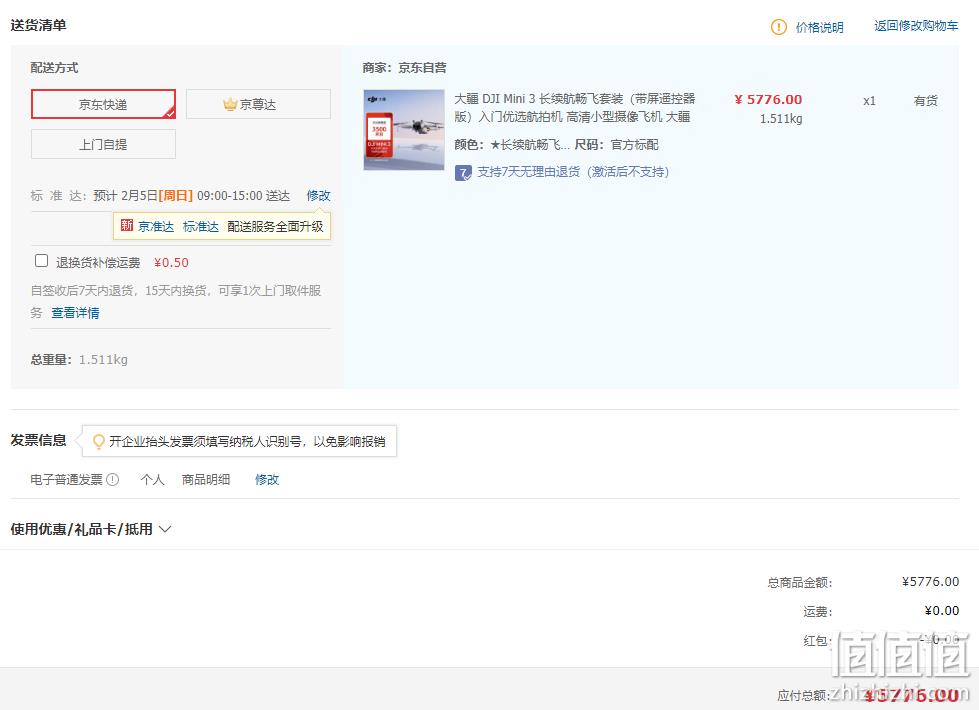Enable 退换货补偿运费 checkbox
This screenshot has height=710, width=979.
pos(41,261)
